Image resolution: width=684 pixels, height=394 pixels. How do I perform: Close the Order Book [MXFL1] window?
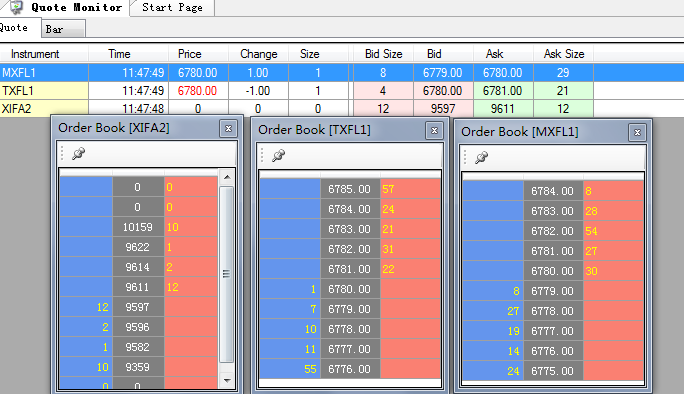point(637,132)
